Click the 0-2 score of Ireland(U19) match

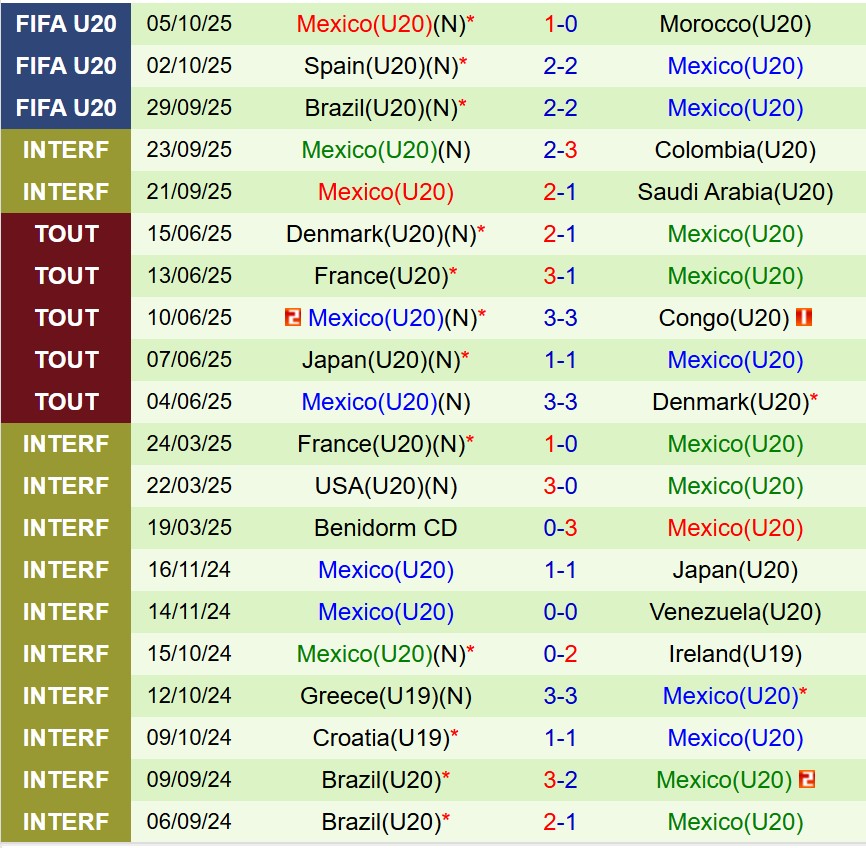[560, 654]
